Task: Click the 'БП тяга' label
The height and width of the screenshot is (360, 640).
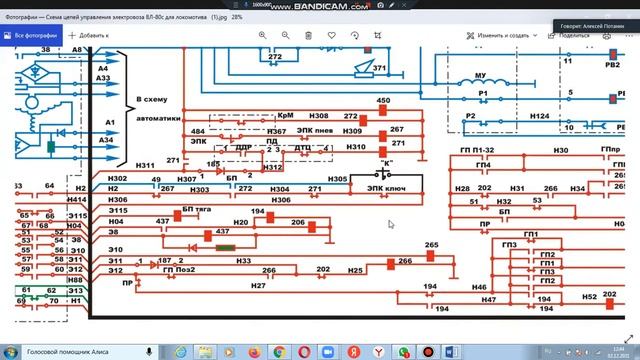Action: point(196,209)
